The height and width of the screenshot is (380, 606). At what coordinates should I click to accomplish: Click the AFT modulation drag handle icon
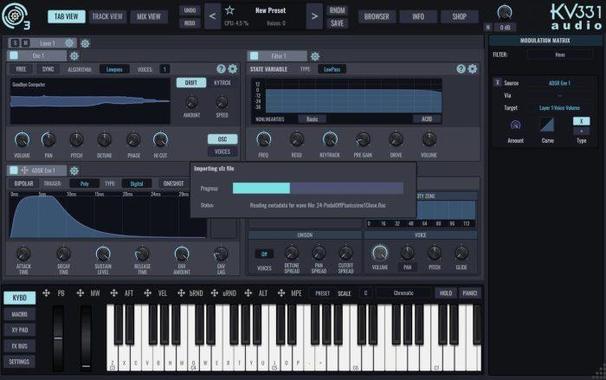tap(114, 293)
